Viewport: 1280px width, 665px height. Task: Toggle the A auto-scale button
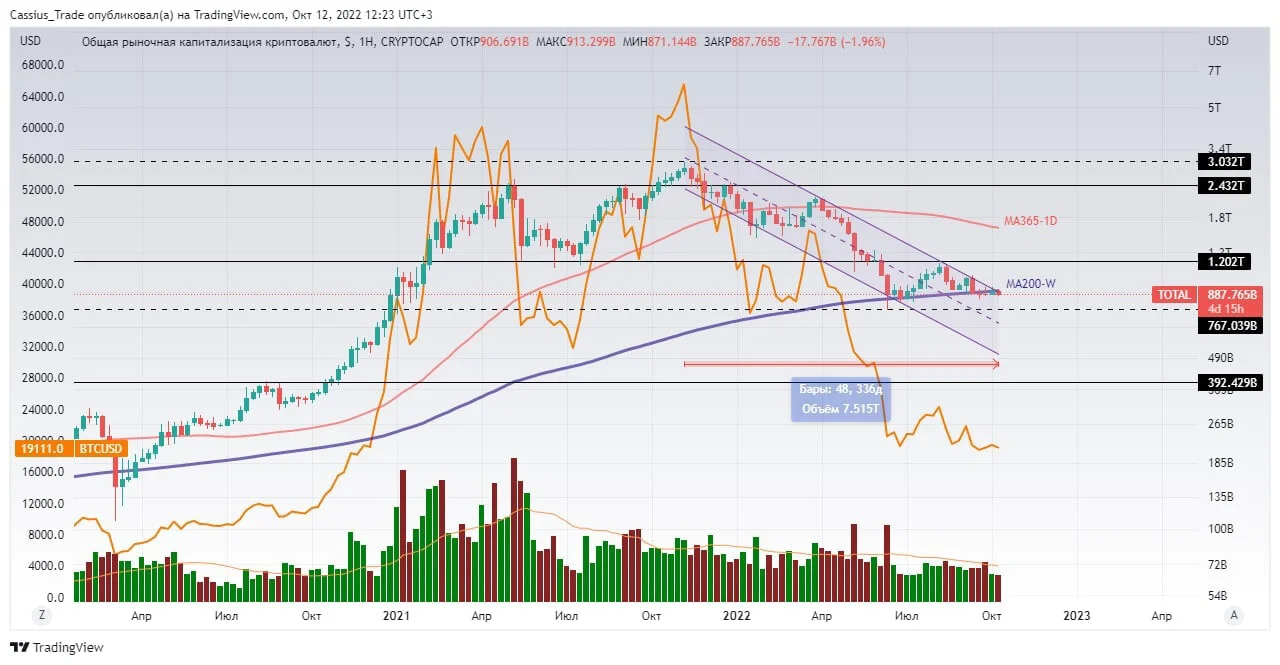[1235, 615]
